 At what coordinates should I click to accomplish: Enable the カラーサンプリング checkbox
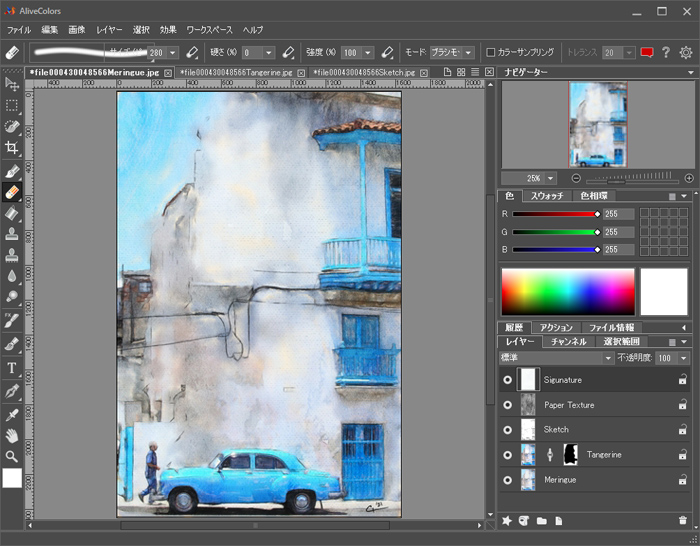coord(491,53)
